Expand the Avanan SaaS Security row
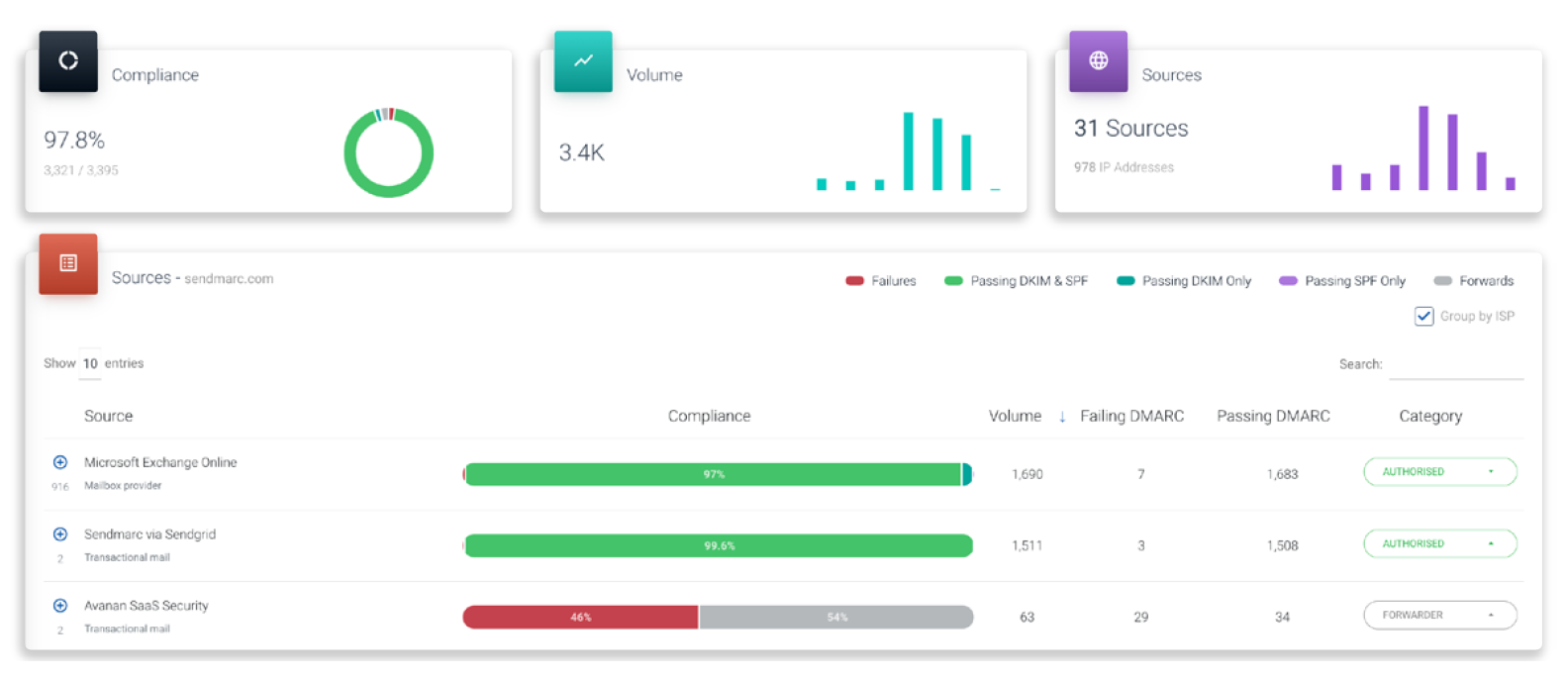Viewport: 1568px width, 680px height. point(60,606)
